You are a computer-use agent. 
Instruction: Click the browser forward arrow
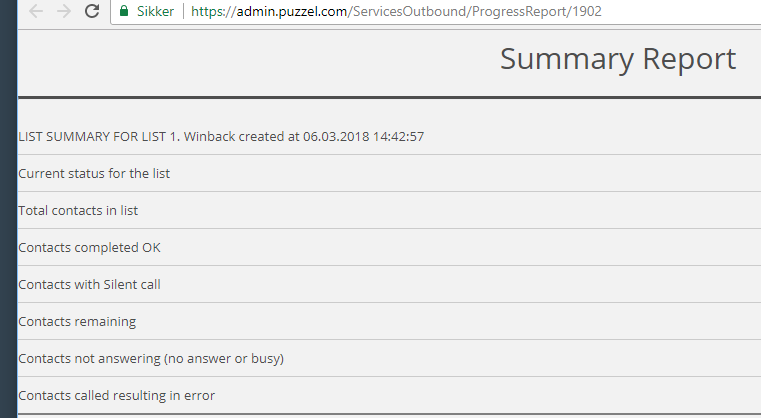point(63,12)
